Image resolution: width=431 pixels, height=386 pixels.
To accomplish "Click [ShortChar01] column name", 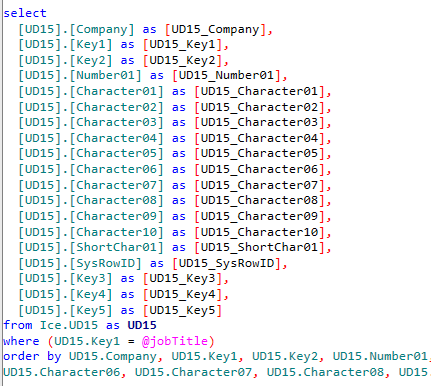I will [116, 247].
